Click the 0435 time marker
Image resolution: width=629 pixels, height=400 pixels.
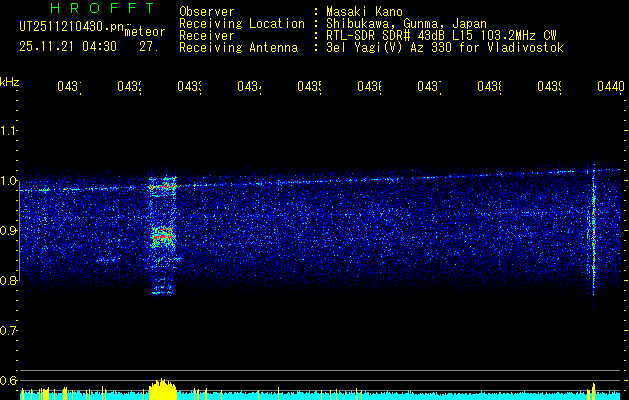(x=309, y=86)
